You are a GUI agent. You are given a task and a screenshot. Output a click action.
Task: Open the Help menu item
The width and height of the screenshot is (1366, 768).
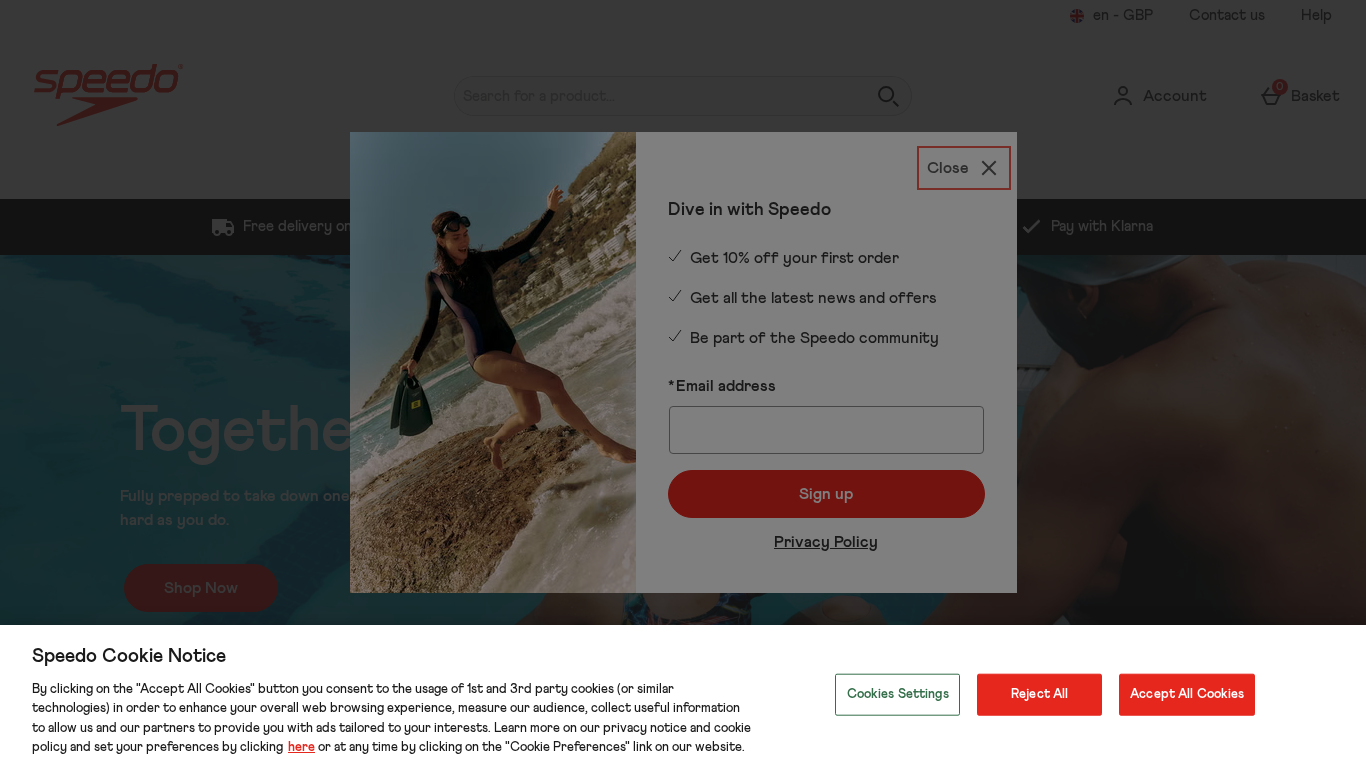pos(1316,15)
